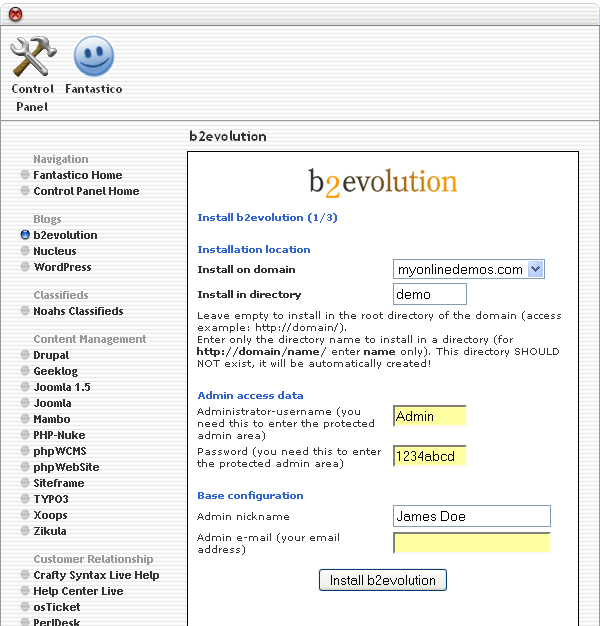Click the bullet icon beside osTicket
This screenshot has height=626, width=600.
tap(25, 607)
